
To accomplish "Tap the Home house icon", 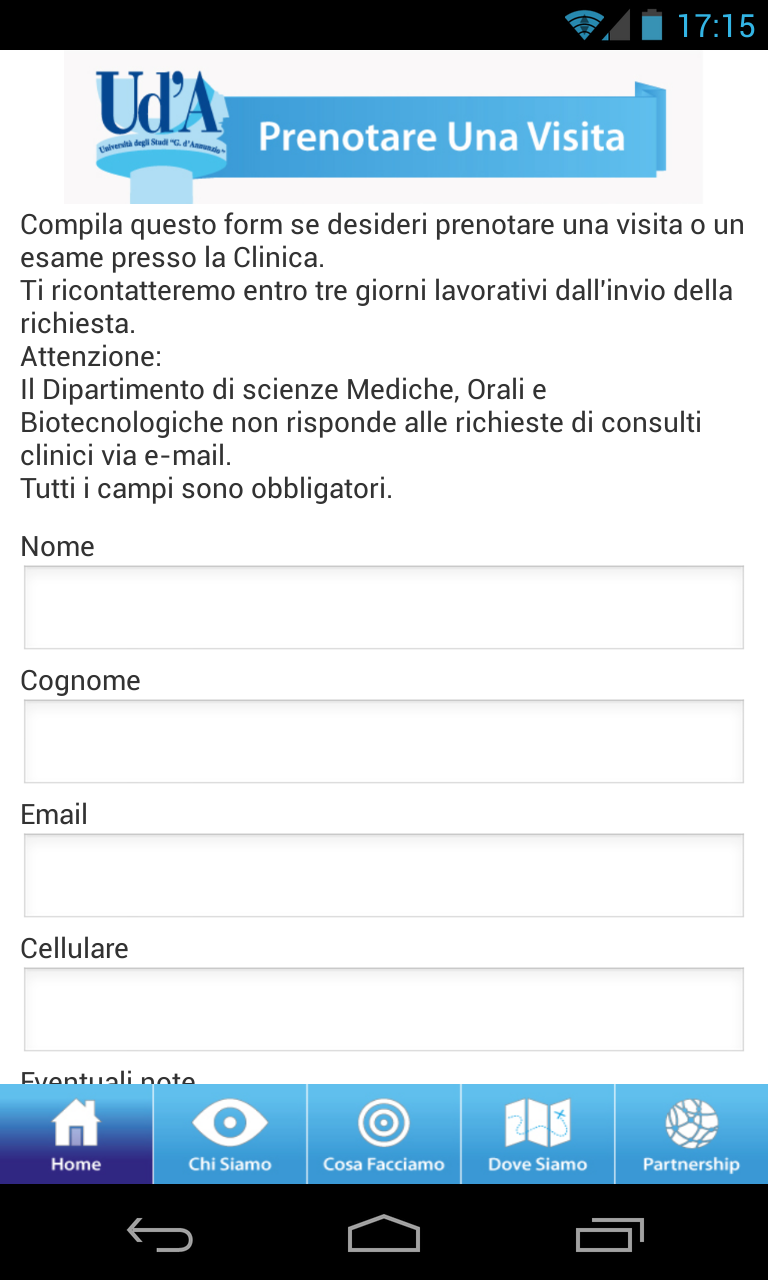I will 76,1122.
